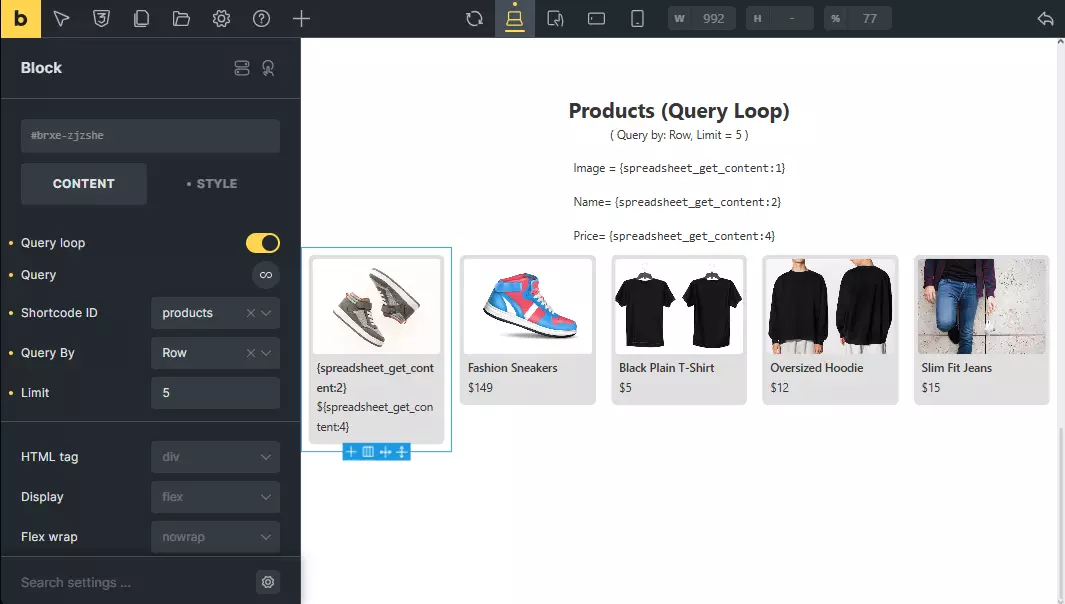The image size is (1065, 604).
Task: Click the $12 price text
Action: coord(780,388)
